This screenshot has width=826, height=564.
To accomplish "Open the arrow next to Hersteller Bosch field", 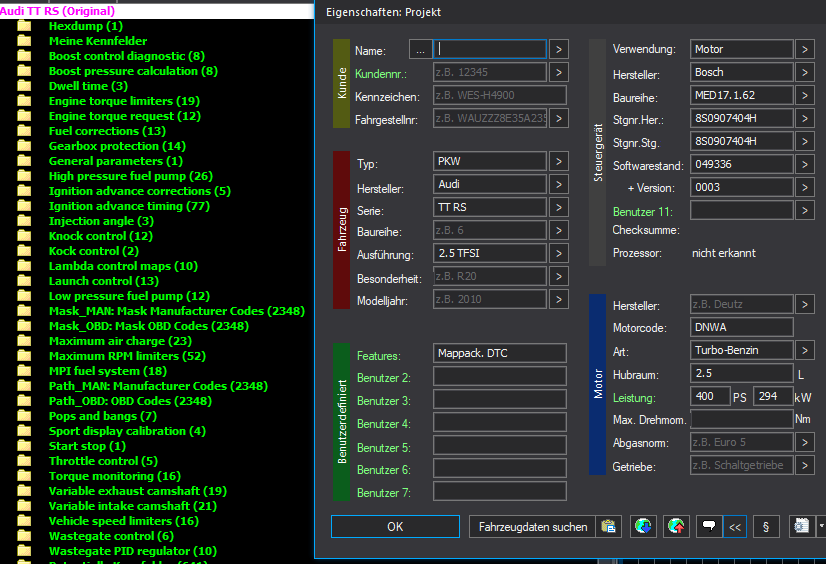I will pyautogui.click(x=804, y=72).
